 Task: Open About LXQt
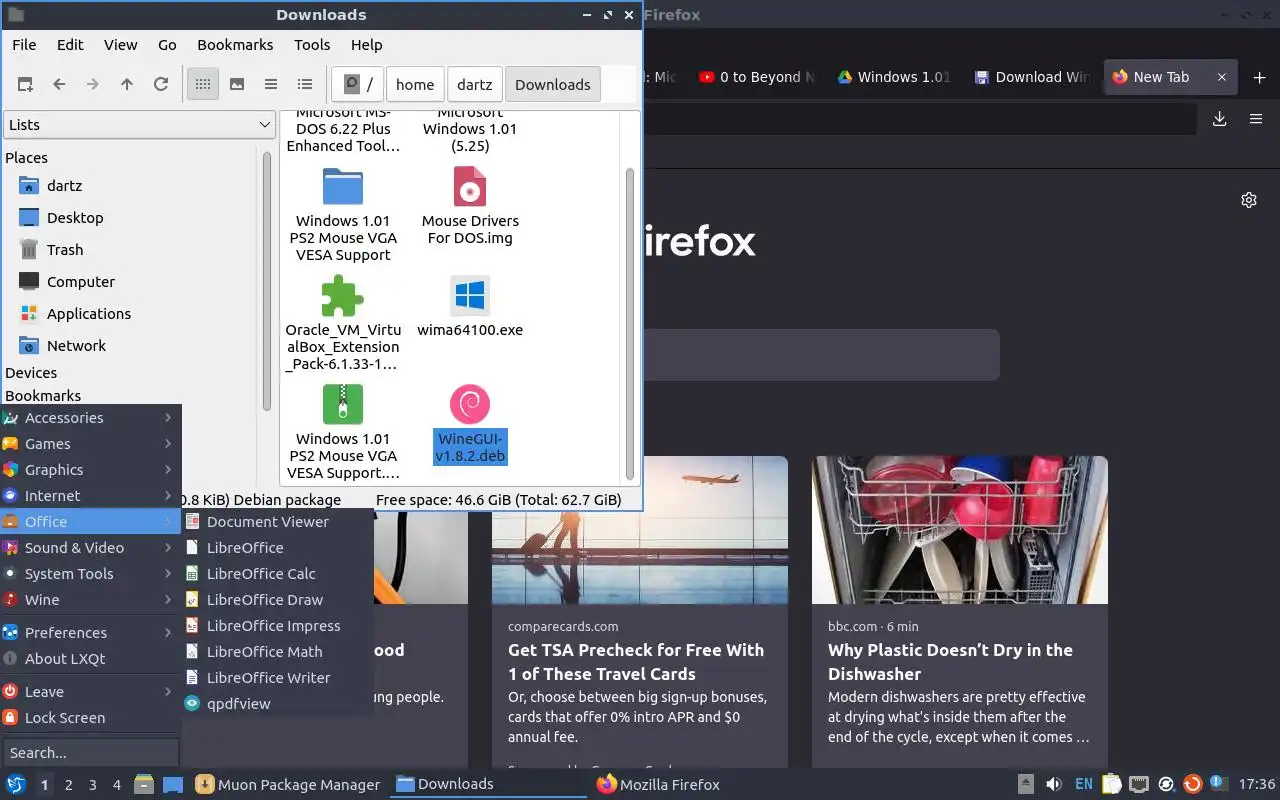(90, 659)
